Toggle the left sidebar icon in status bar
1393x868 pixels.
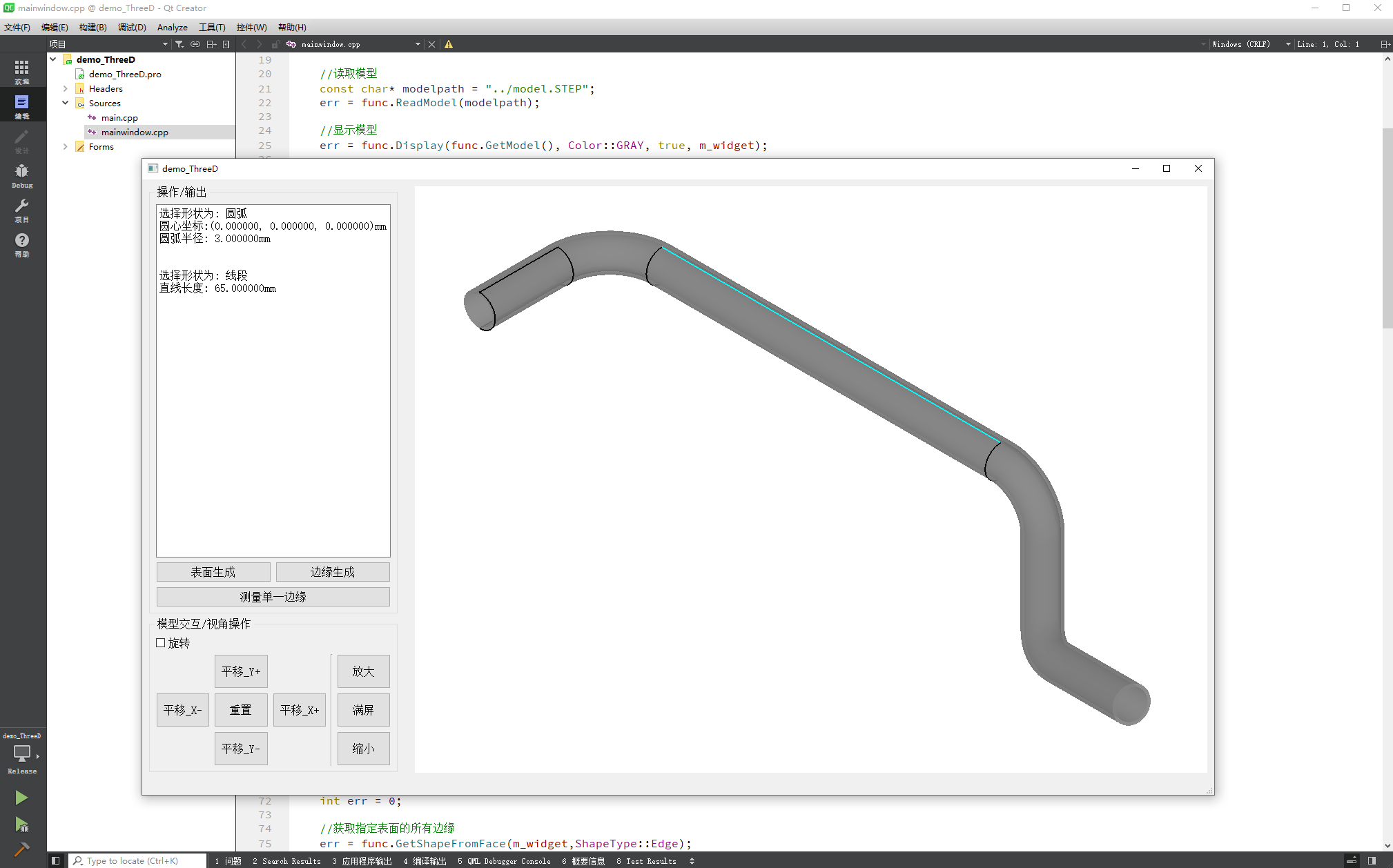click(56, 860)
